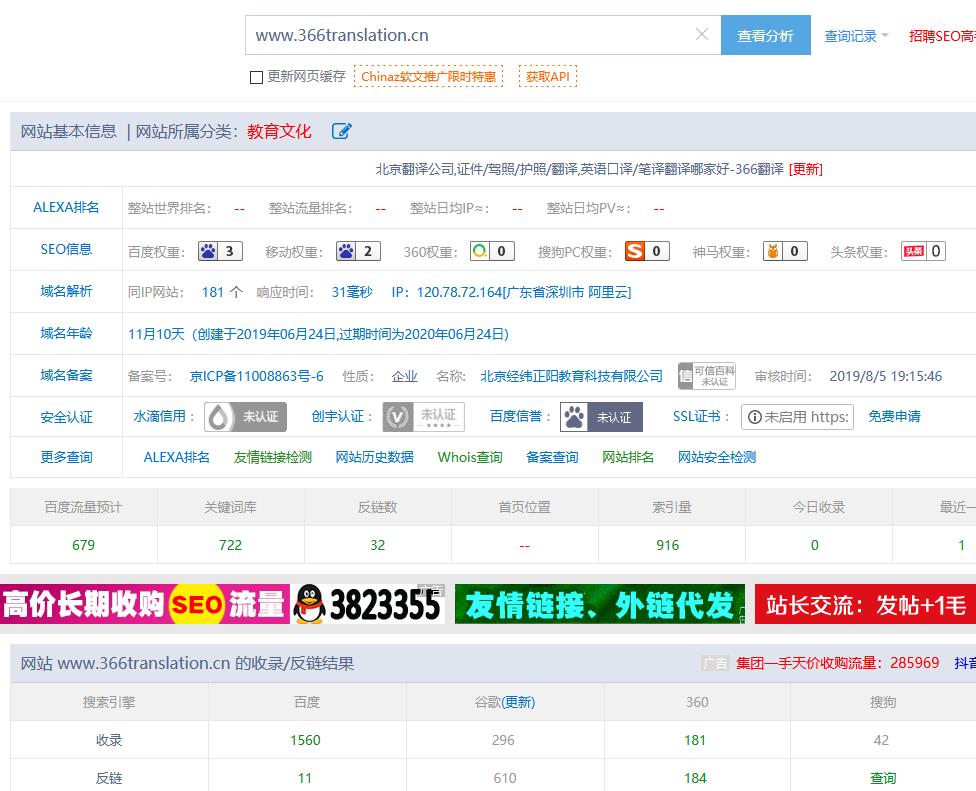The image size is (976, 791).
Task: Clear the domain search field with X icon
Action: click(702, 35)
